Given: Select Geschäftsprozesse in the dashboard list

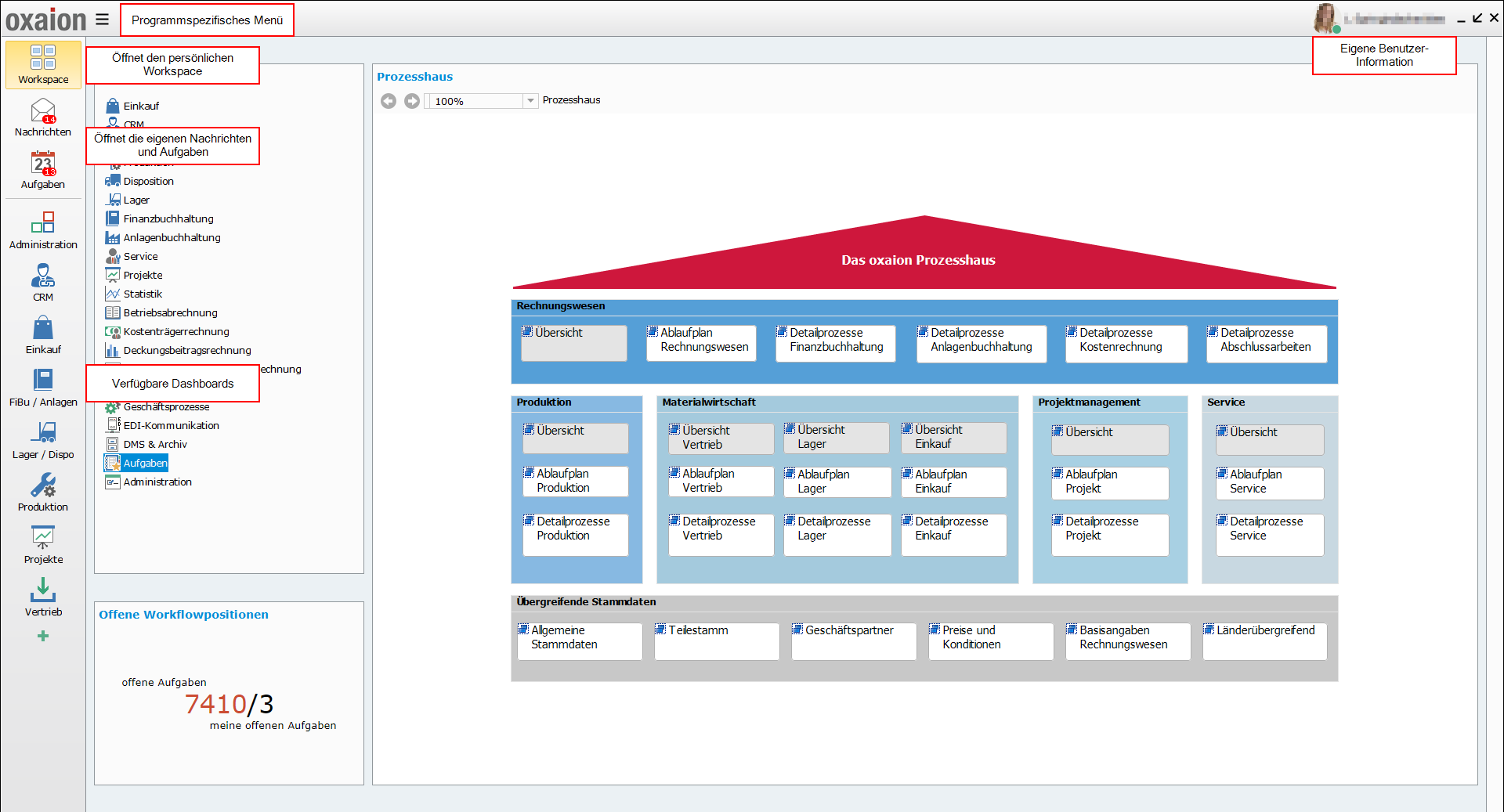Looking at the screenshot, I should point(157,406).
